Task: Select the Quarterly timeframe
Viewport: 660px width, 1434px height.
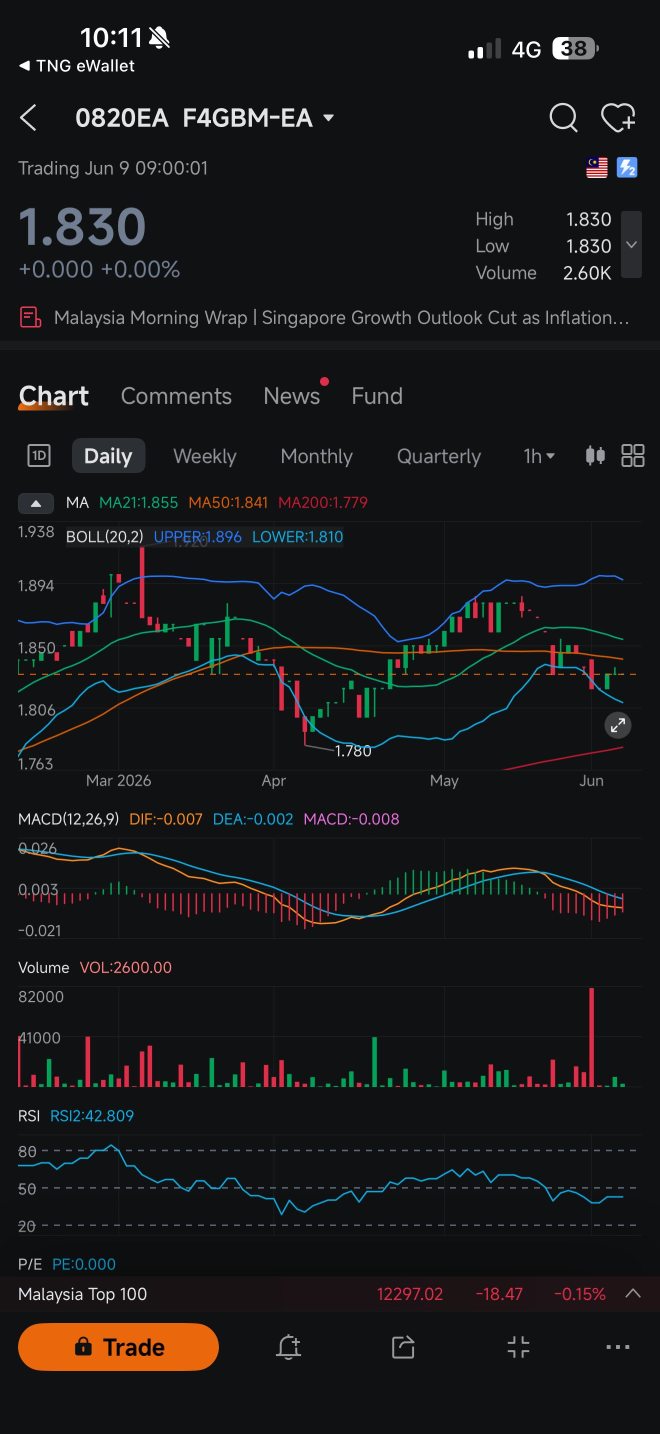Action: 439,456
